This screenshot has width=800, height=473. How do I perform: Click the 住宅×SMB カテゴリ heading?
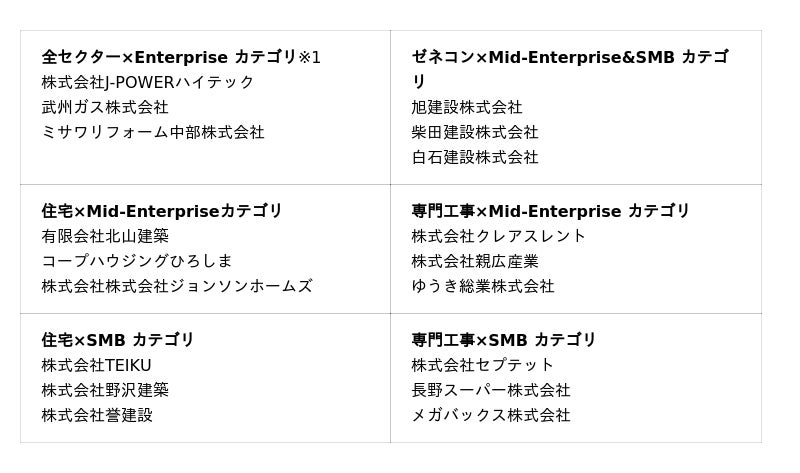(x=118, y=340)
